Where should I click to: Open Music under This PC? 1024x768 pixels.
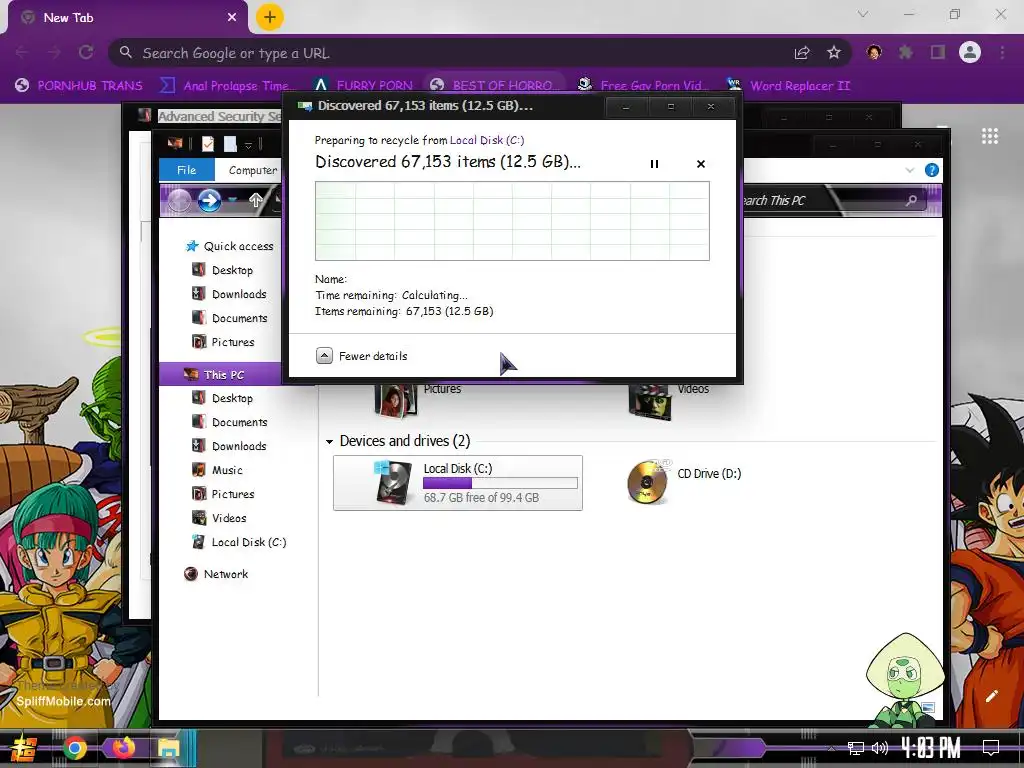[217, 470]
